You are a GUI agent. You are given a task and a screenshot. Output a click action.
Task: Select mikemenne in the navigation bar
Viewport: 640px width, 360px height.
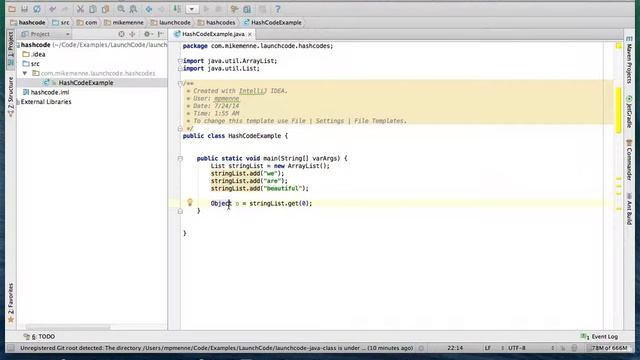(124, 22)
